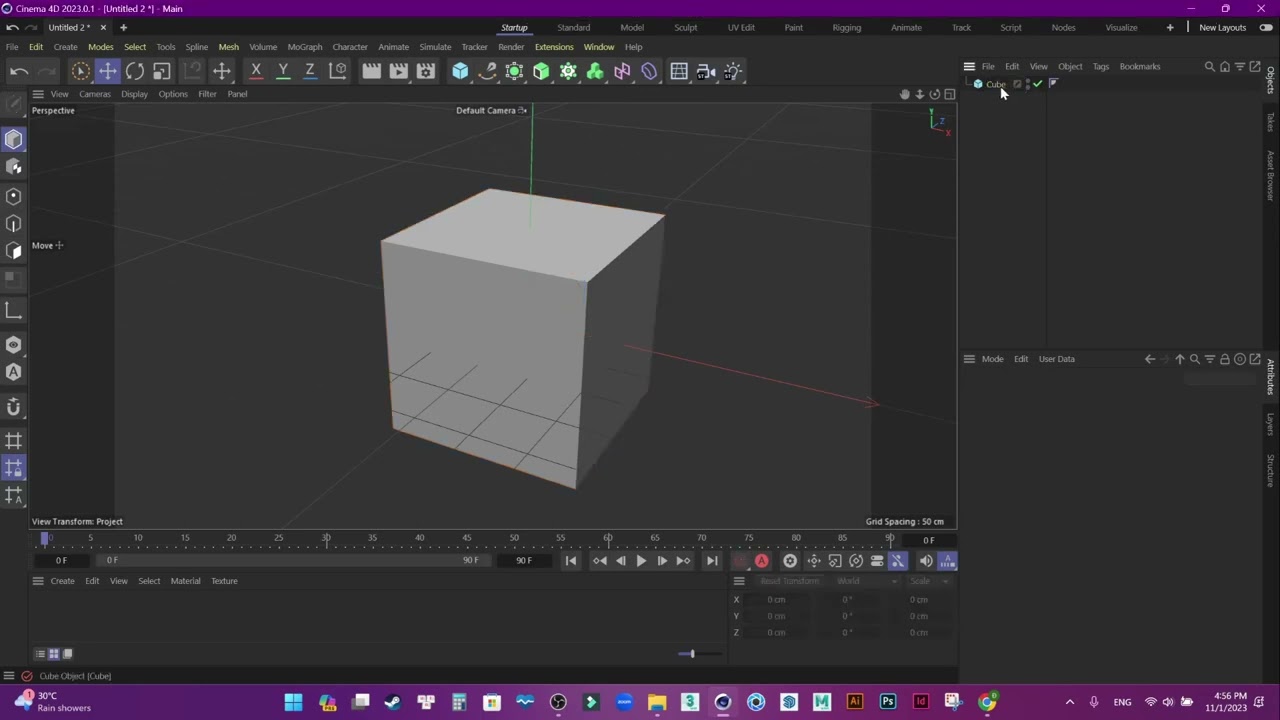Toggle Autokeying red A button

tap(761, 561)
